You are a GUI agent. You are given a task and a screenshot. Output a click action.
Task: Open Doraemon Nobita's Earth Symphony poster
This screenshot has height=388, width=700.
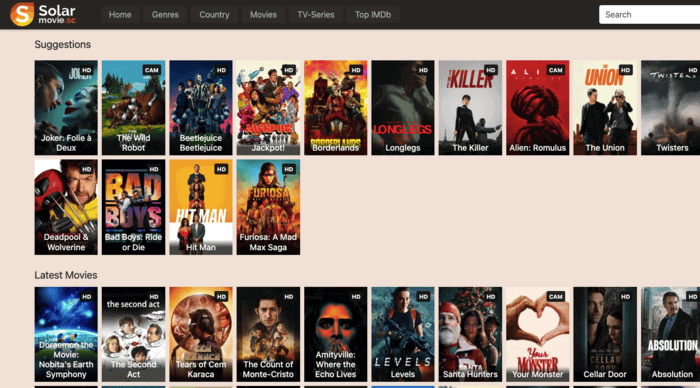click(66, 334)
